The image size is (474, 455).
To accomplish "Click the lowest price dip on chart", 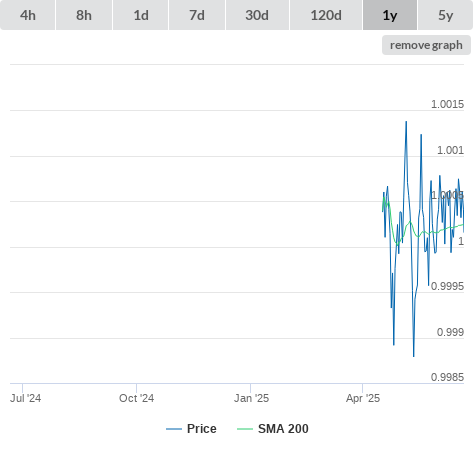I will click(414, 356).
